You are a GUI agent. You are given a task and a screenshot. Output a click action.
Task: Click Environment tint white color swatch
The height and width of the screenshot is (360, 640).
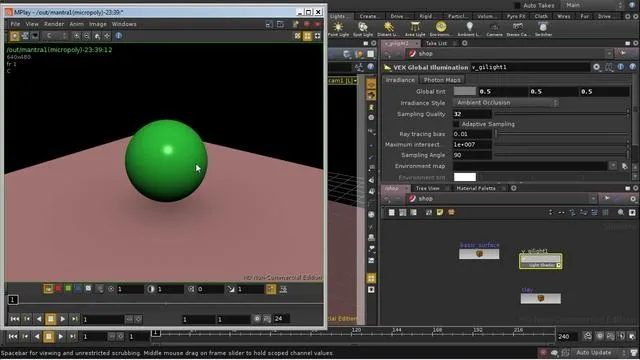(x=464, y=177)
